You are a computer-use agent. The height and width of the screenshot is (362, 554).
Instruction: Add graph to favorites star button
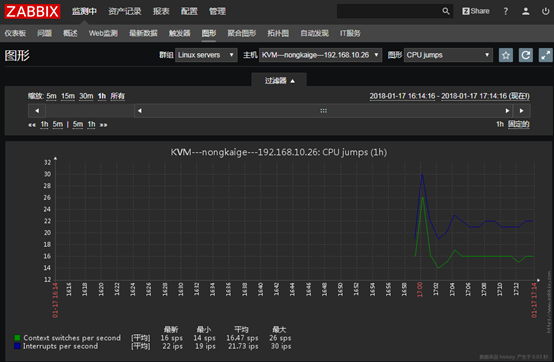506,55
